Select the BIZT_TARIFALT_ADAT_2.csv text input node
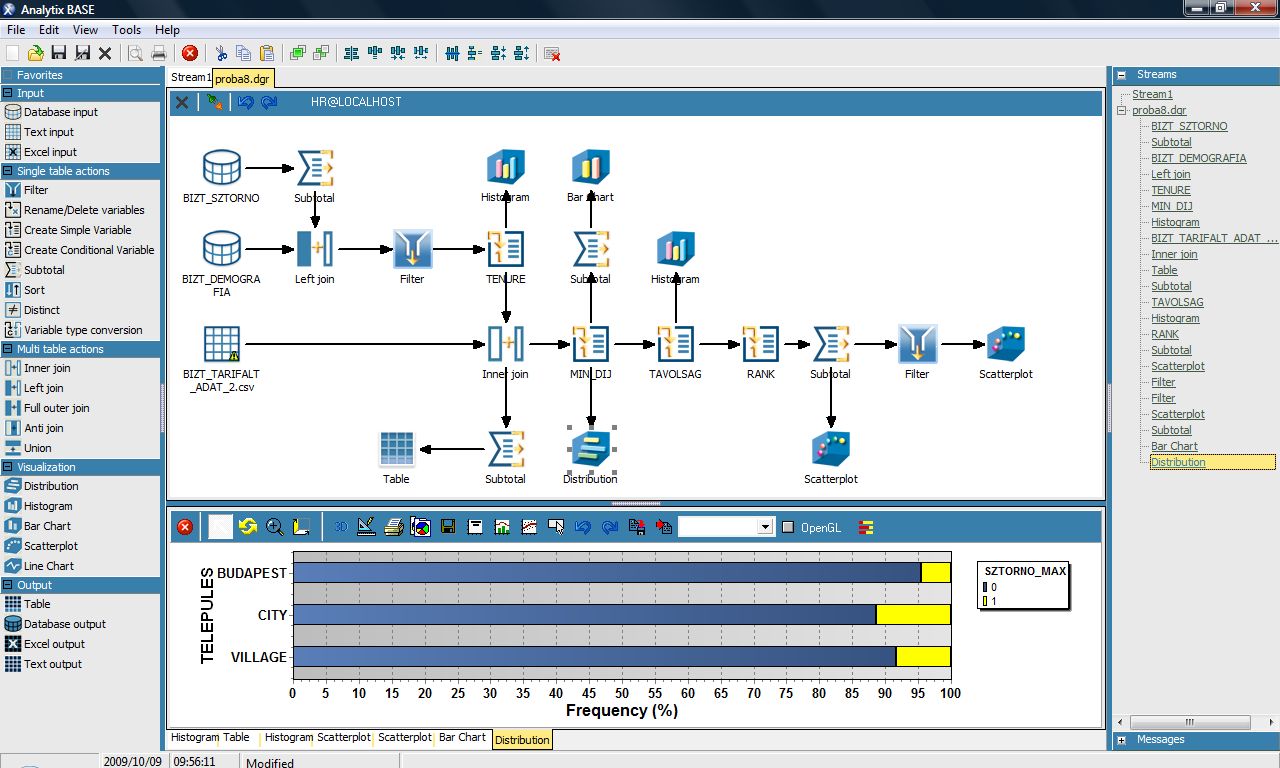Image resolution: width=1280 pixels, height=768 pixels. pyautogui.click(x=221, y=344)
